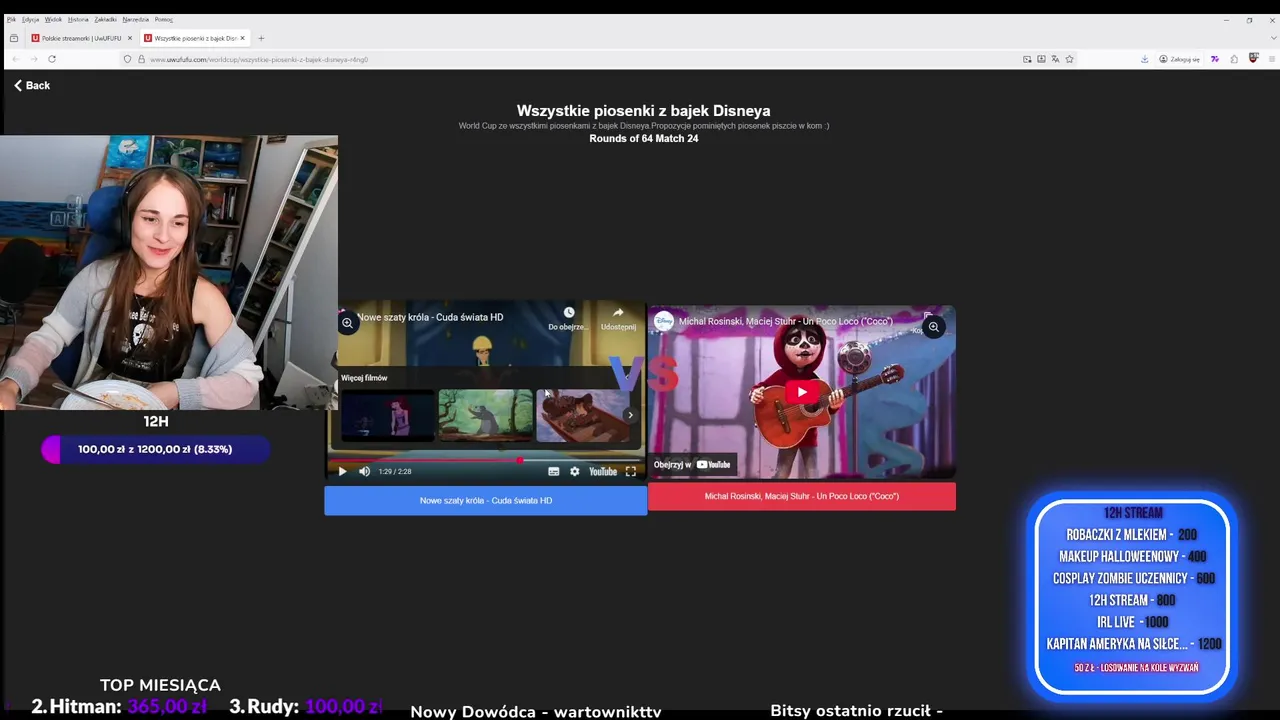Click the picture-in-picture icon in address bar
Viewport: 1280px width, 720px height.
tap(1027, 59)
